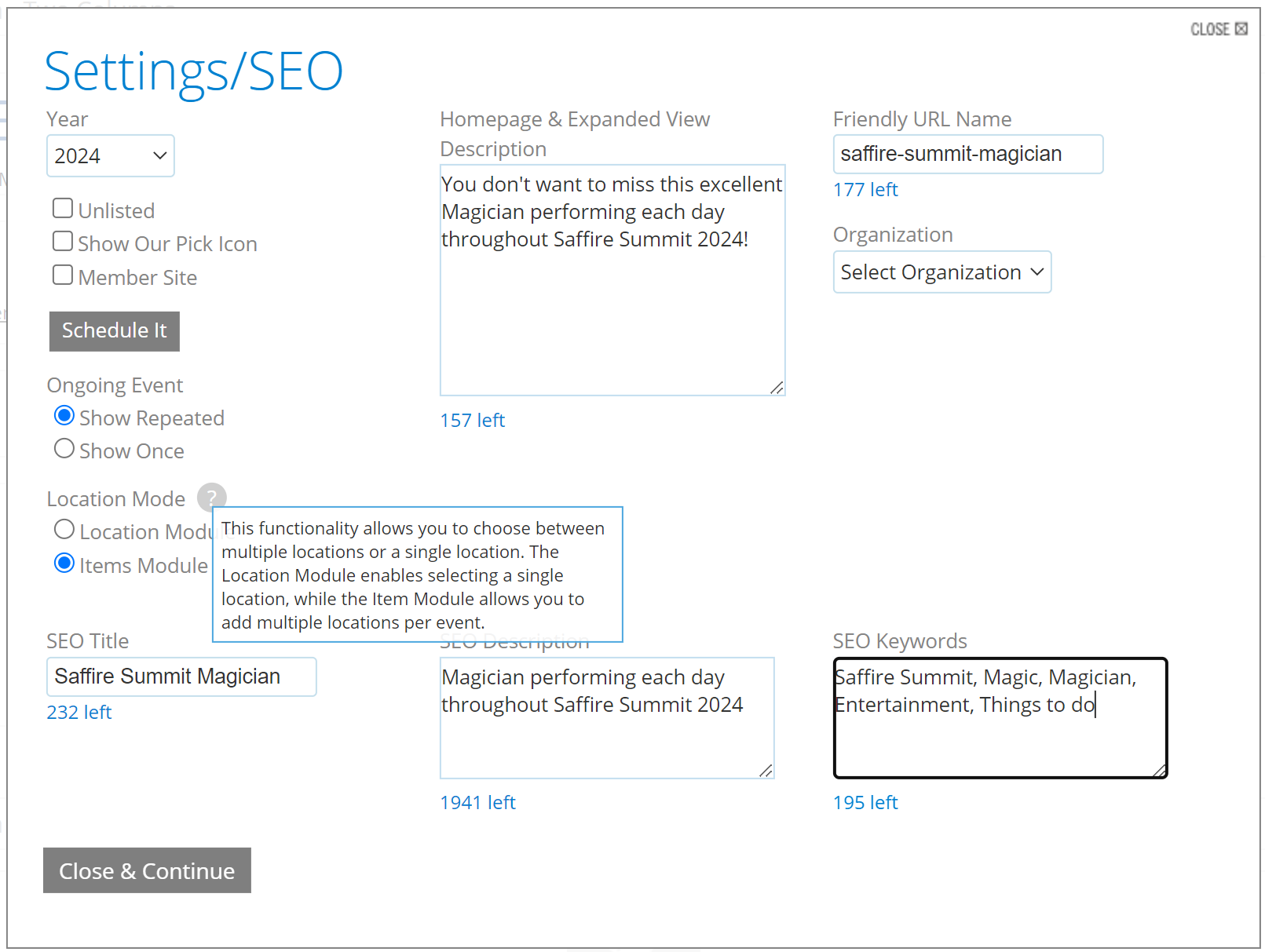The width and height of the screenshot is (1265, 952).
Task: Click inside the SEO Keywords textarea
Action: coord(1000,718)
